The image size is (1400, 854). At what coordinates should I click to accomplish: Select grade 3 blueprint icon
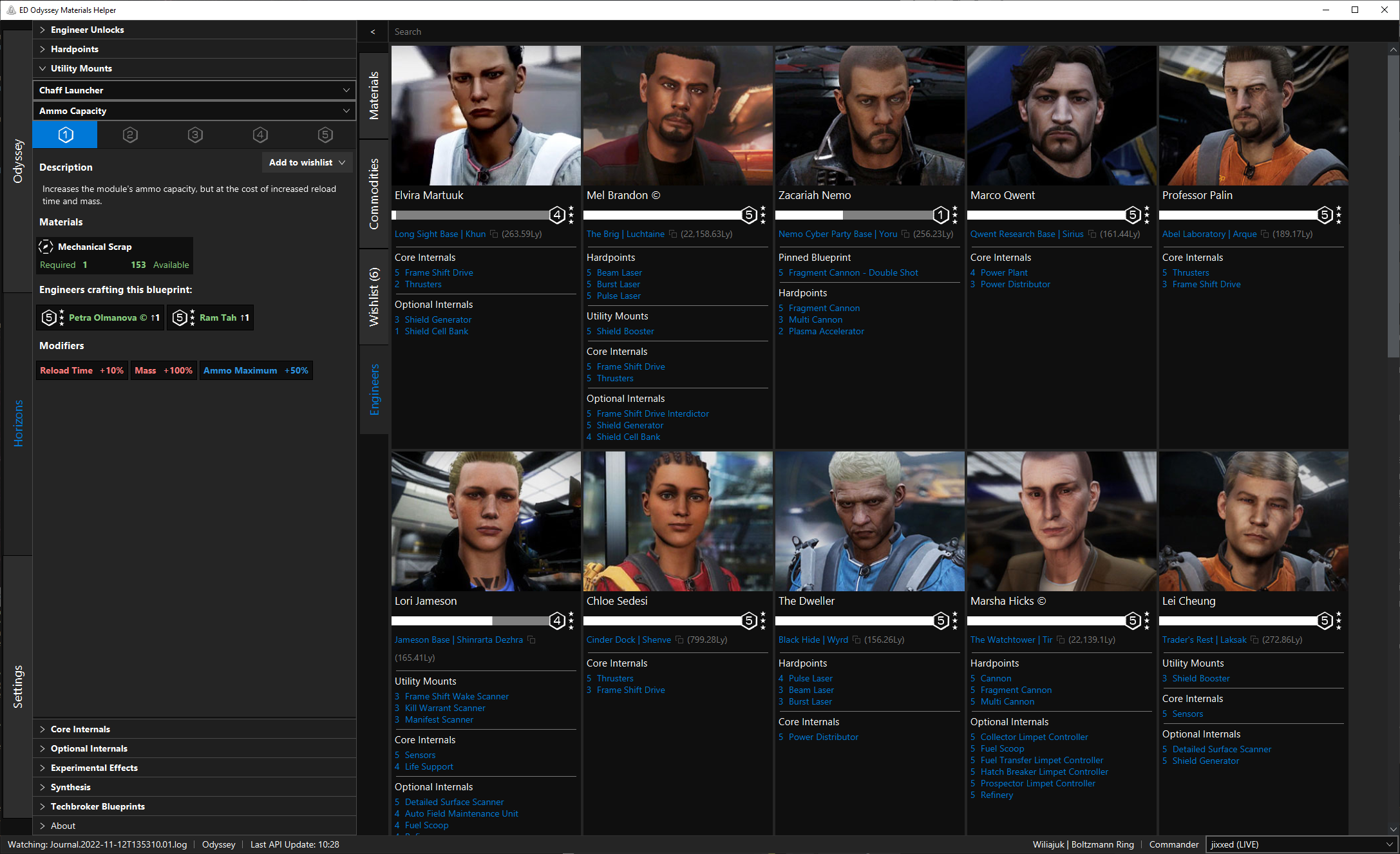pyautogui.click(x=195, y=135)
